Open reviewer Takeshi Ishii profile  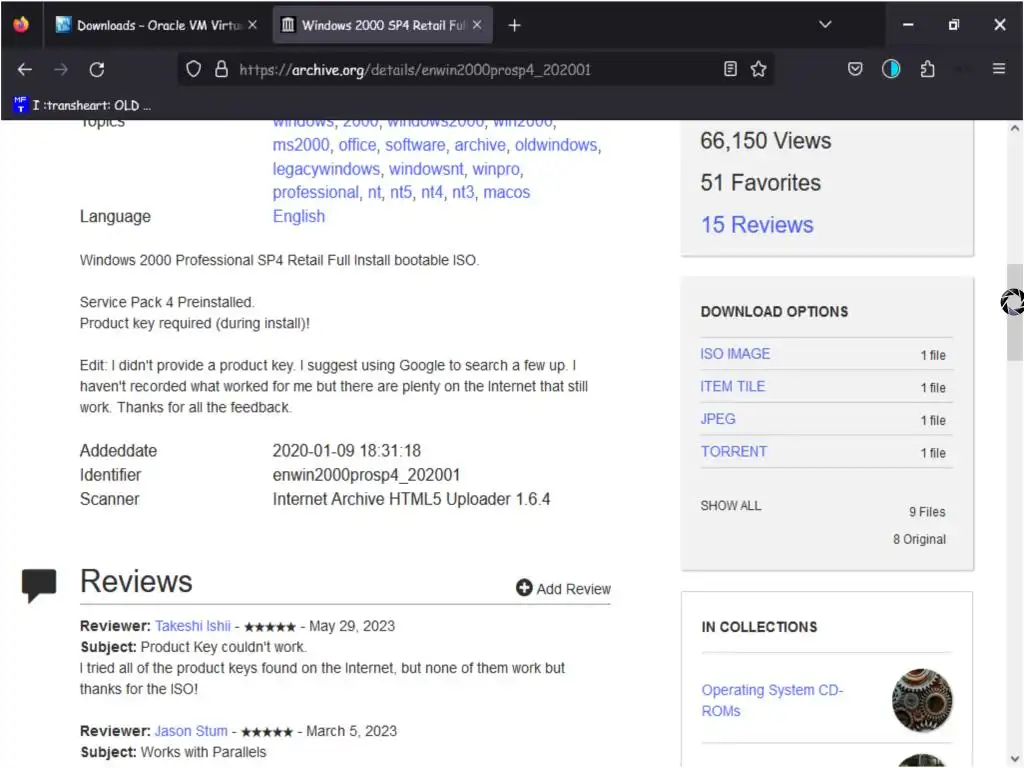pos(193,626)
